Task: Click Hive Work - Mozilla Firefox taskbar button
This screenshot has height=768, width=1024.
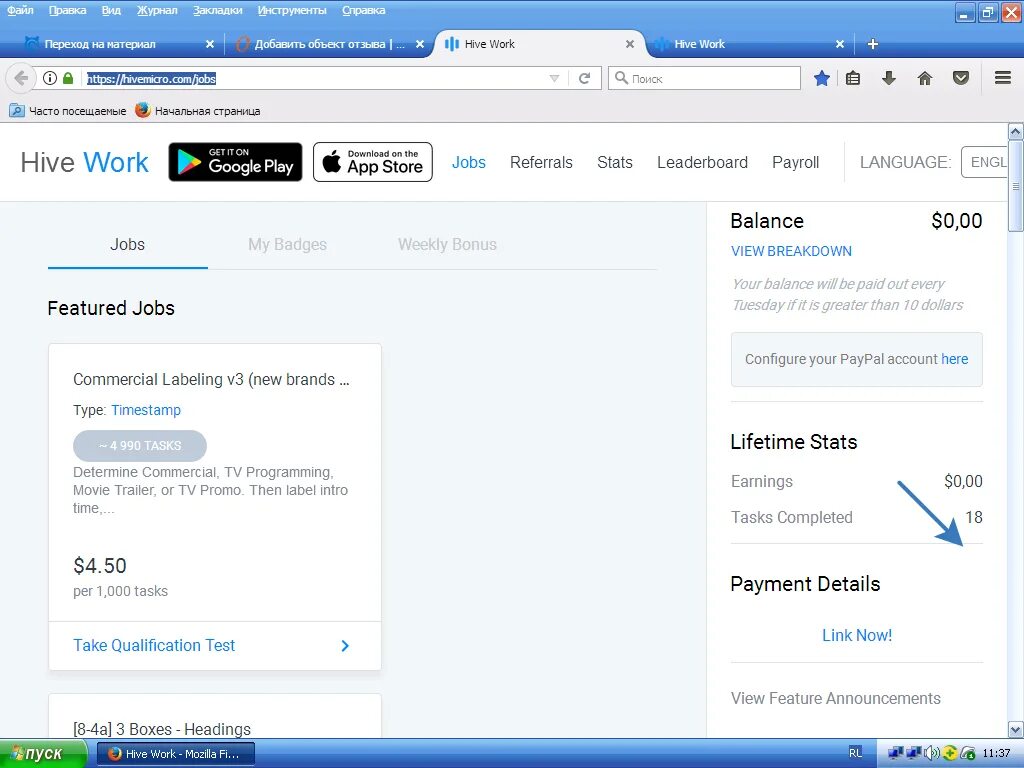Action: pyautogui.click(x=176, y=754)
